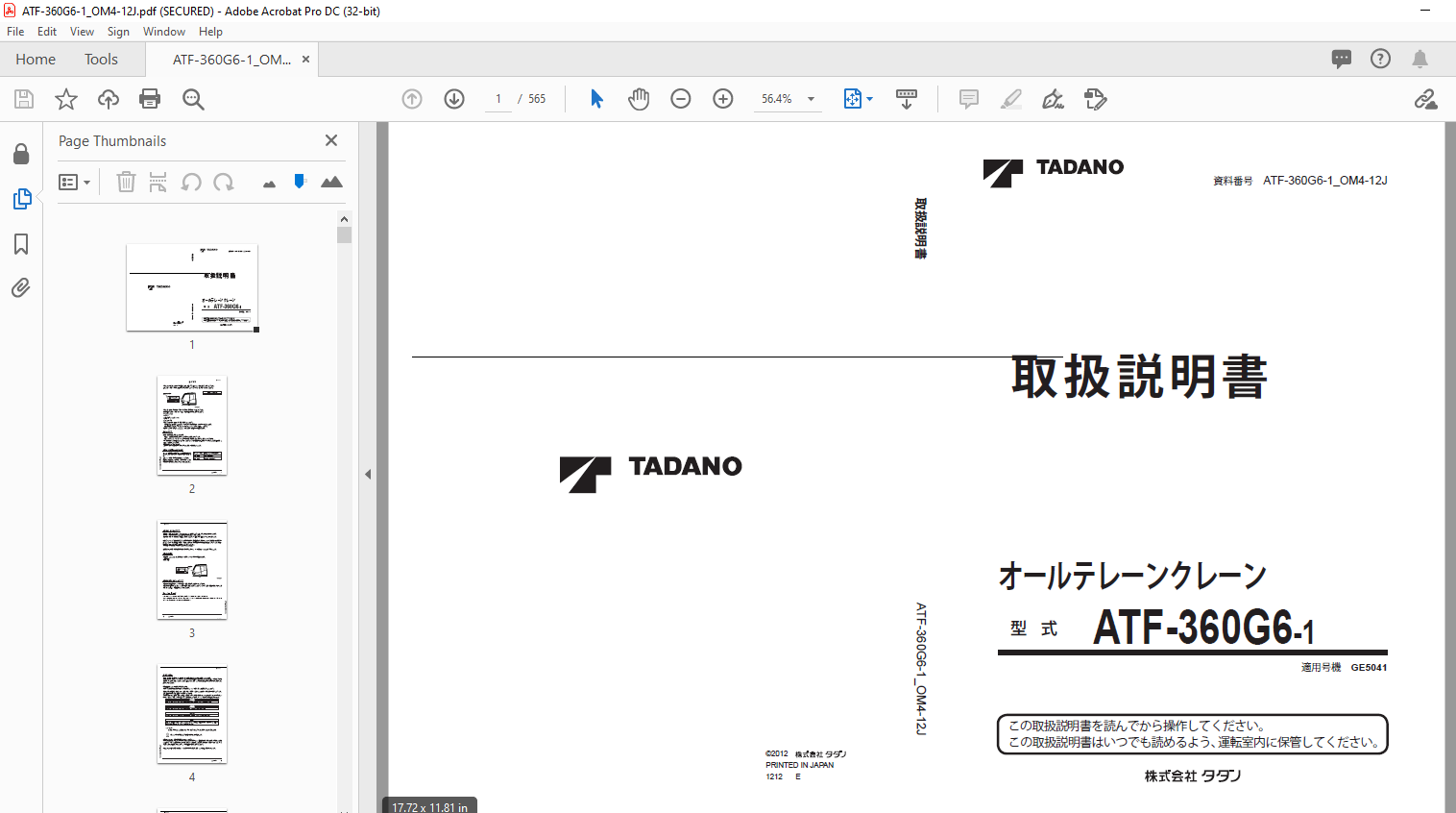
Task: Open the Help menu
Action: point(210,32)
